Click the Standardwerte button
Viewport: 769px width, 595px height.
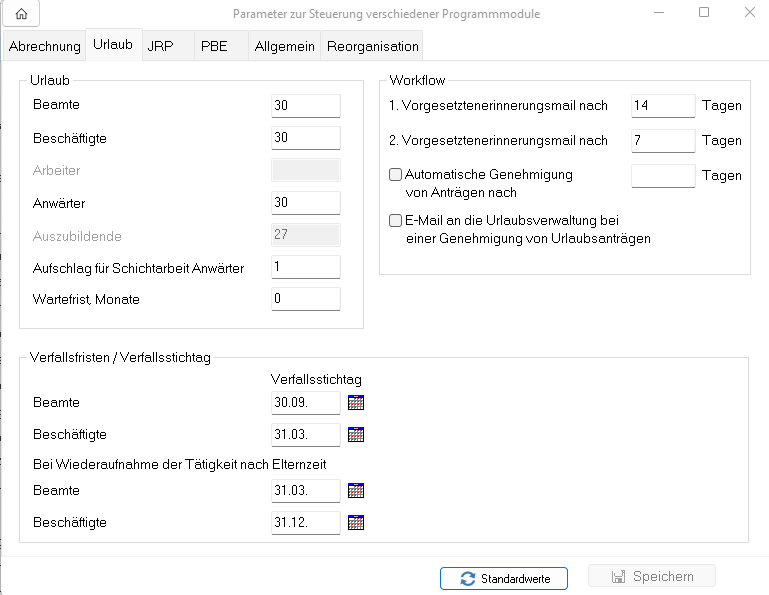click(x=504, y=578)
